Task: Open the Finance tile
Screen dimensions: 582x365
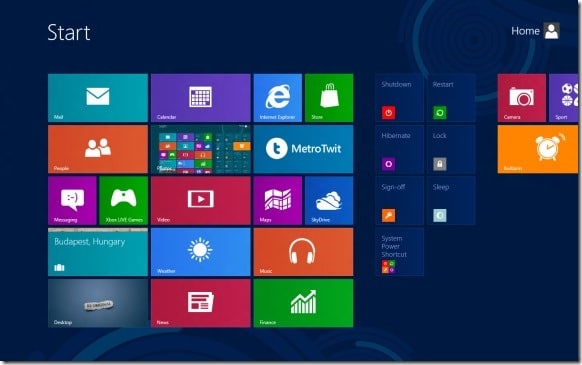Action: [x=303, y=303]
